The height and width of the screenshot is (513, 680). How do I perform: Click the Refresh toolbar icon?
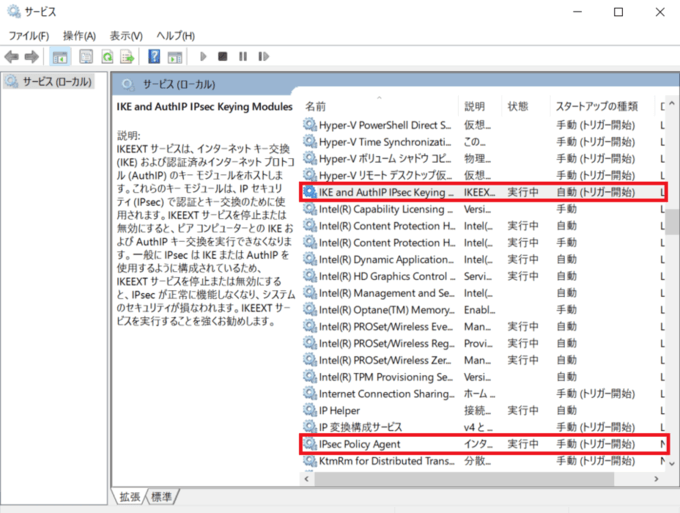(107, 57)
